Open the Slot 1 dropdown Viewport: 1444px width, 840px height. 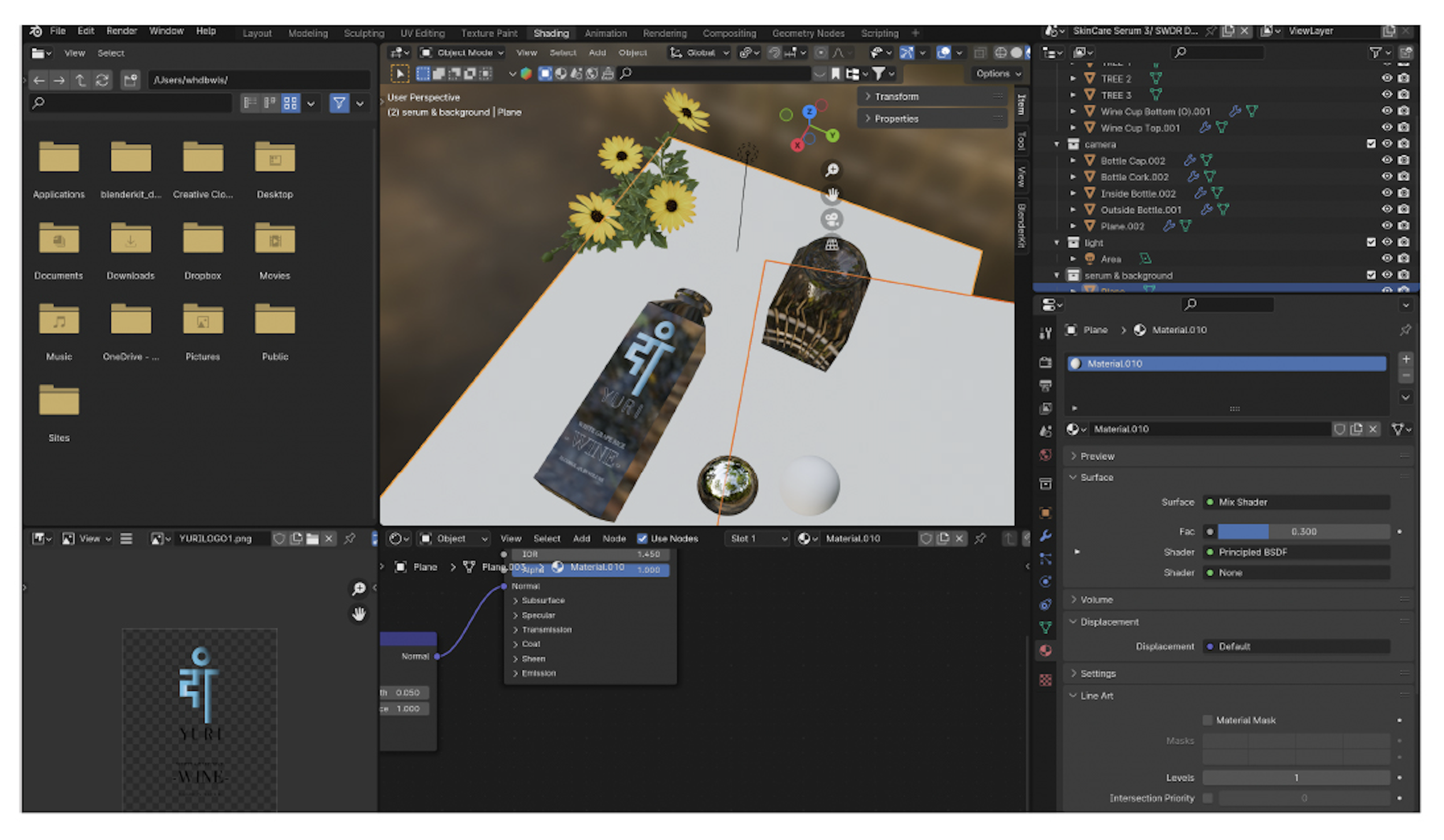(758, 539)
